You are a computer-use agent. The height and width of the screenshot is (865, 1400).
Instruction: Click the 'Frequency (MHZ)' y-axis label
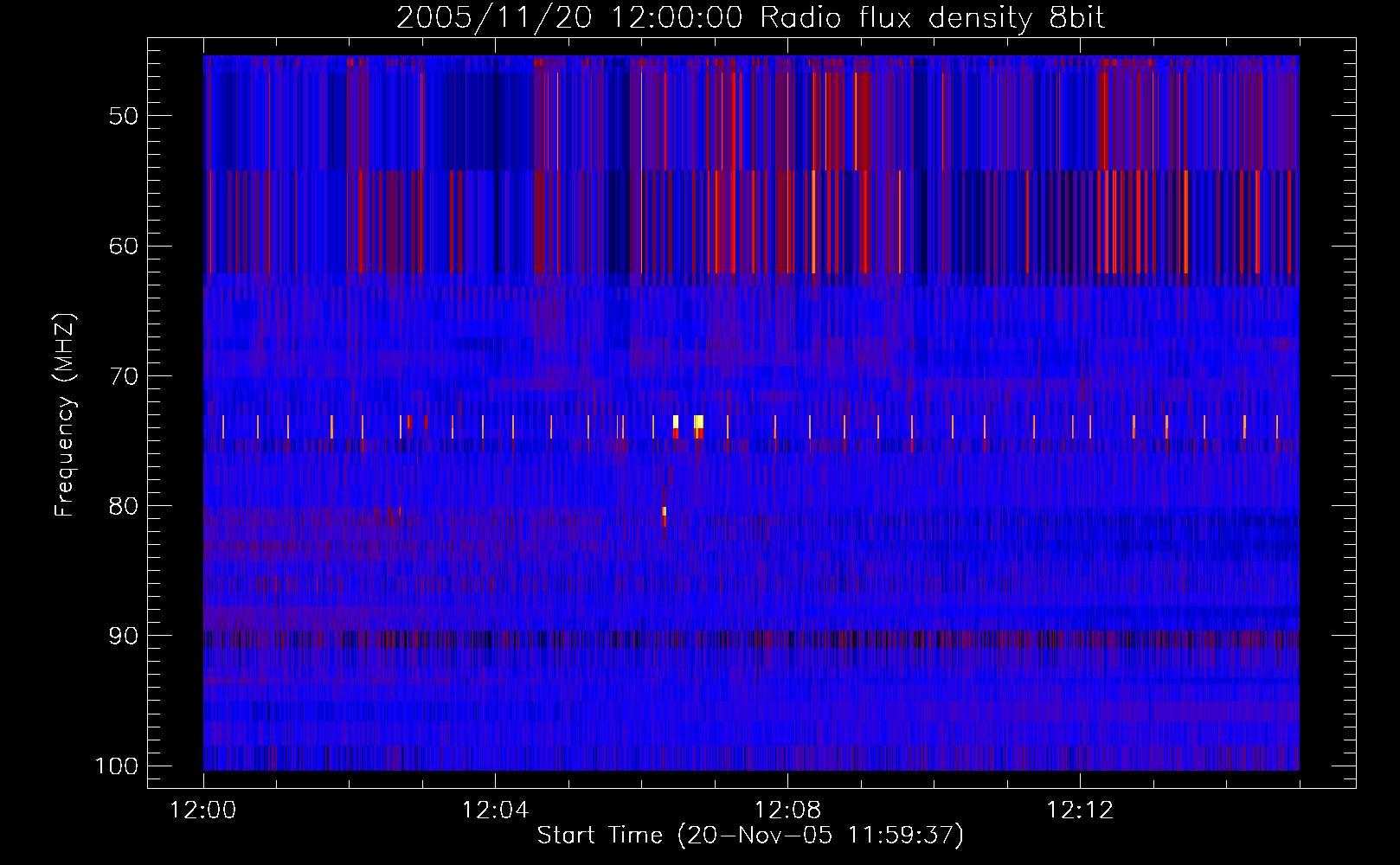(x=65, y=414)
